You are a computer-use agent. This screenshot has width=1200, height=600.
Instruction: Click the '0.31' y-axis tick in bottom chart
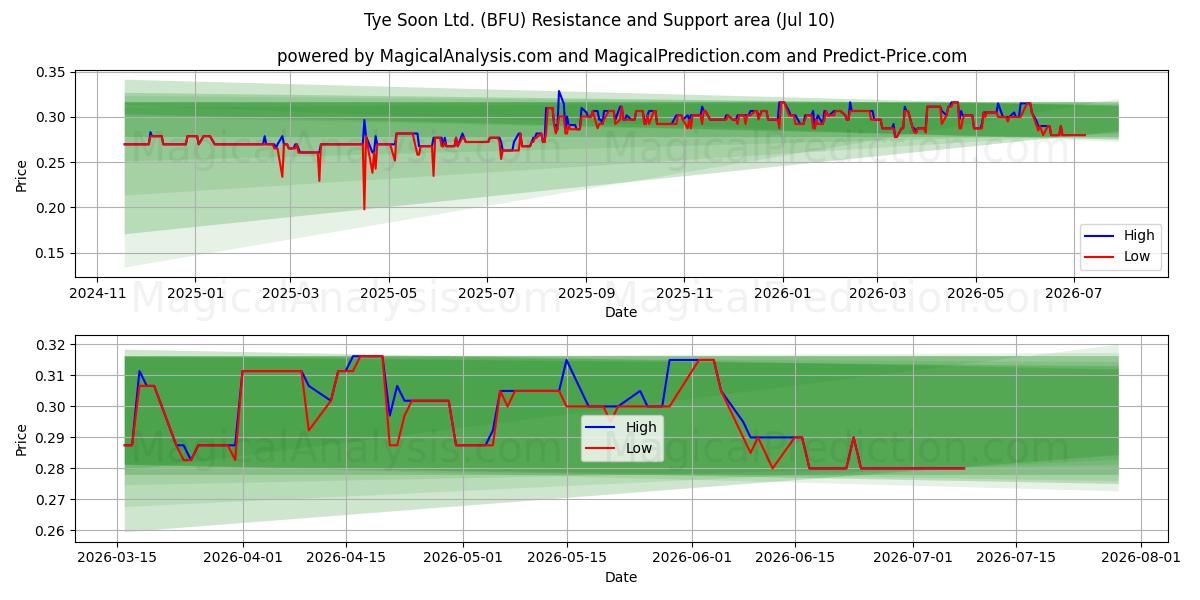(51, 376)
